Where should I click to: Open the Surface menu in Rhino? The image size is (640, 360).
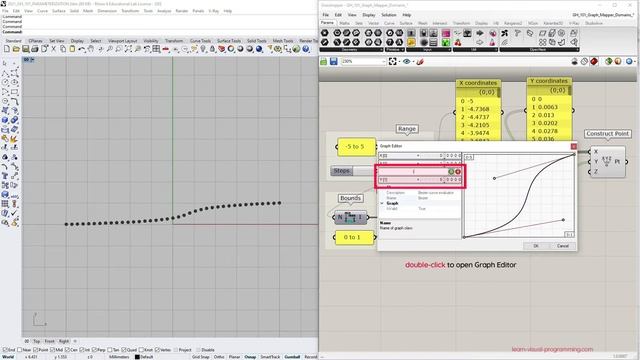pyautogui.click(x=59, y=11)
